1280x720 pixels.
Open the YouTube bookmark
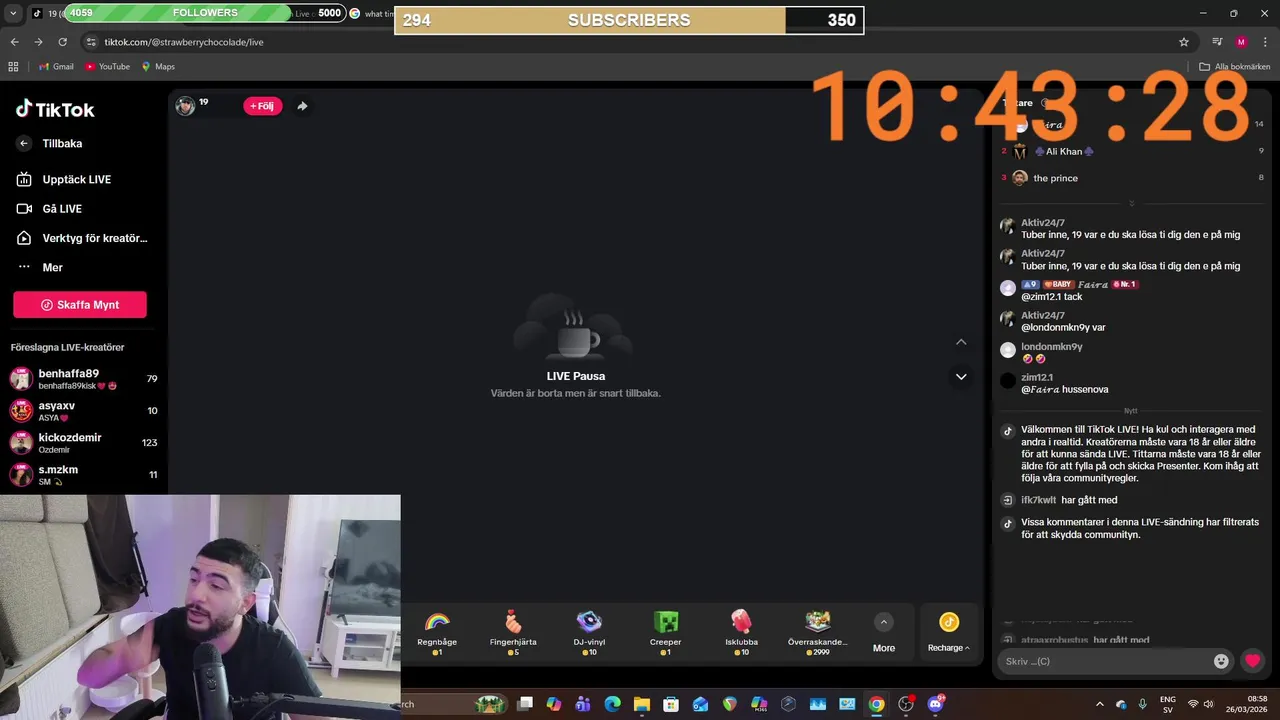(x=108, y=67)
